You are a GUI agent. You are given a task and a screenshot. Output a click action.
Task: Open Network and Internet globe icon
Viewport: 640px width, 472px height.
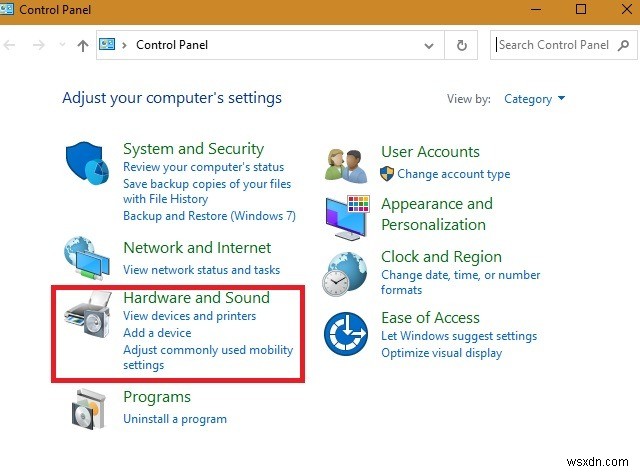tap(87, 258)
